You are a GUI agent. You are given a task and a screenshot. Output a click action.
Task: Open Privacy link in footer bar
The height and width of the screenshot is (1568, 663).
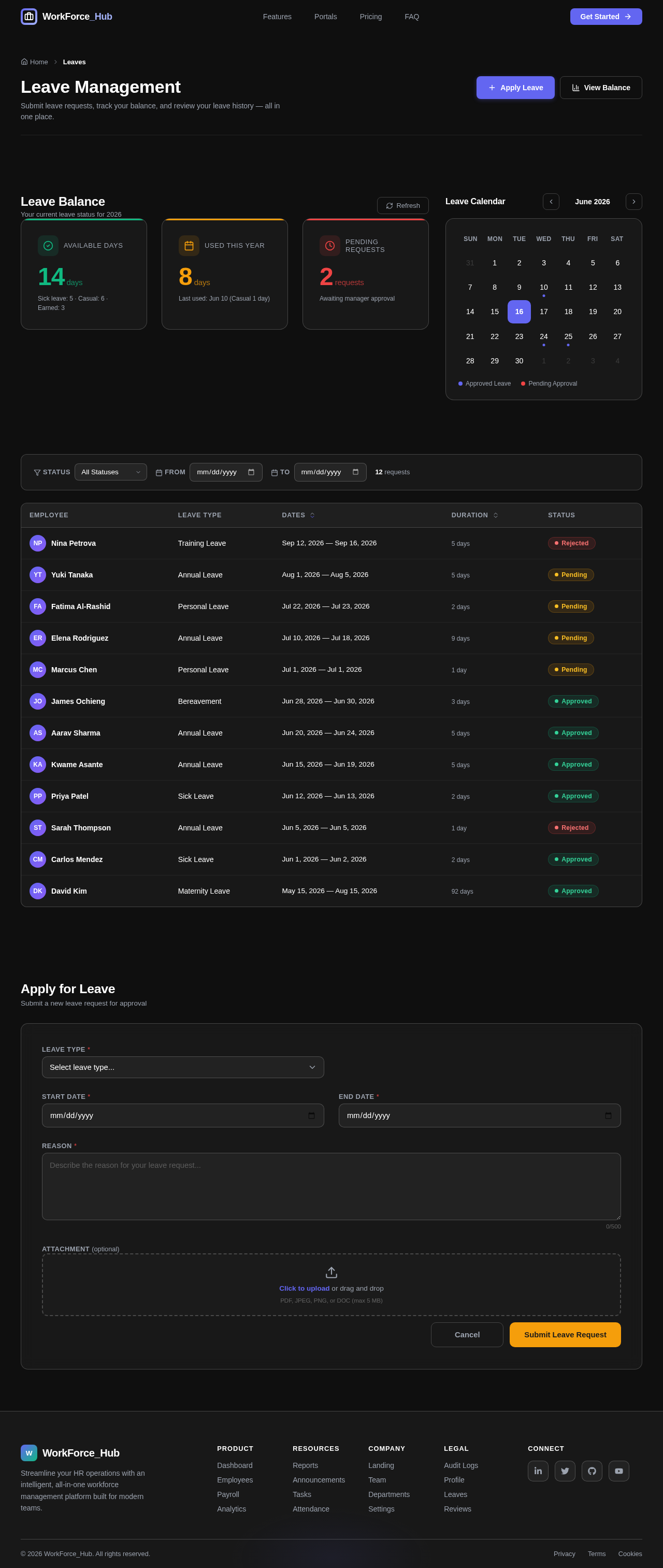tap(565, 1553)
